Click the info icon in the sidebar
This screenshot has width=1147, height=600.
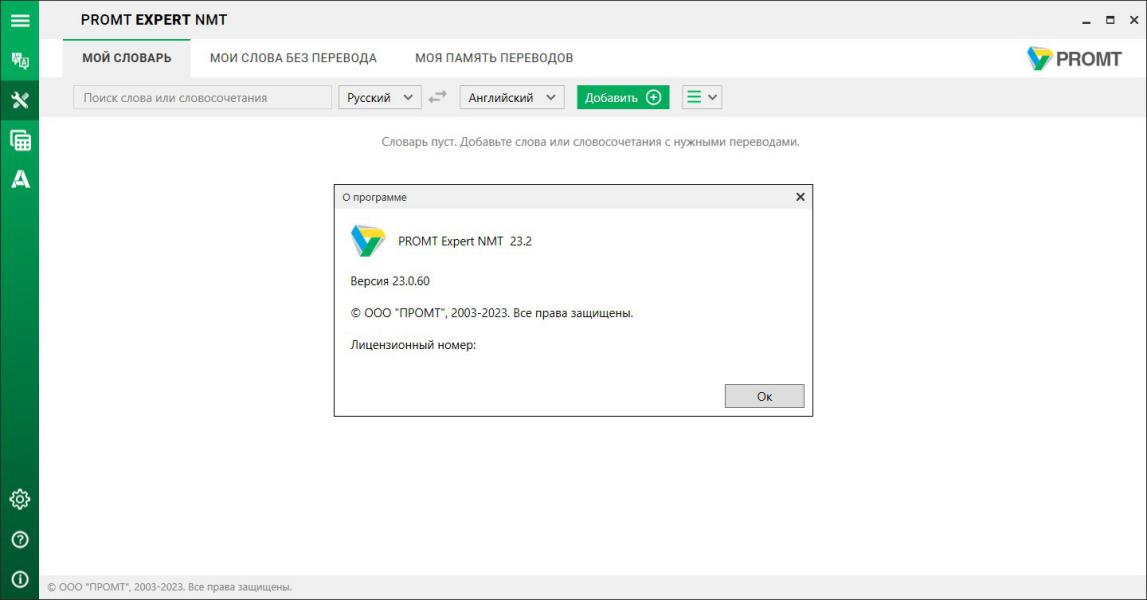tap(20, 579)
